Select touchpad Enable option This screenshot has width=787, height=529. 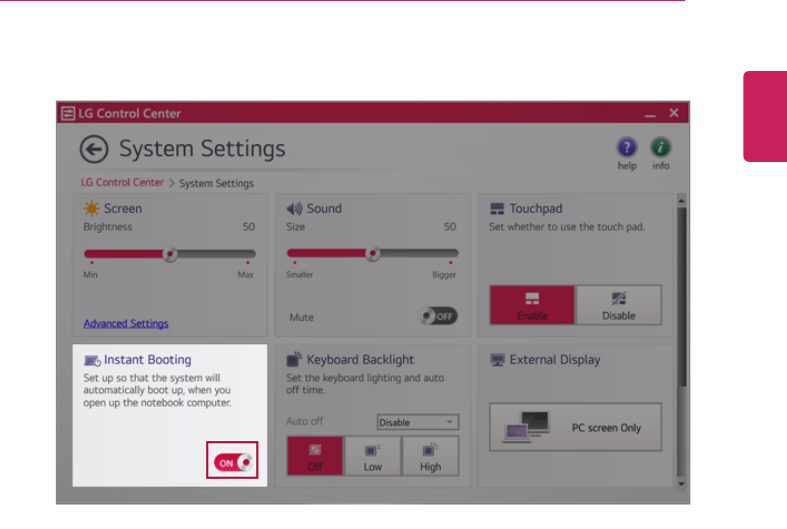pos(532,306)
